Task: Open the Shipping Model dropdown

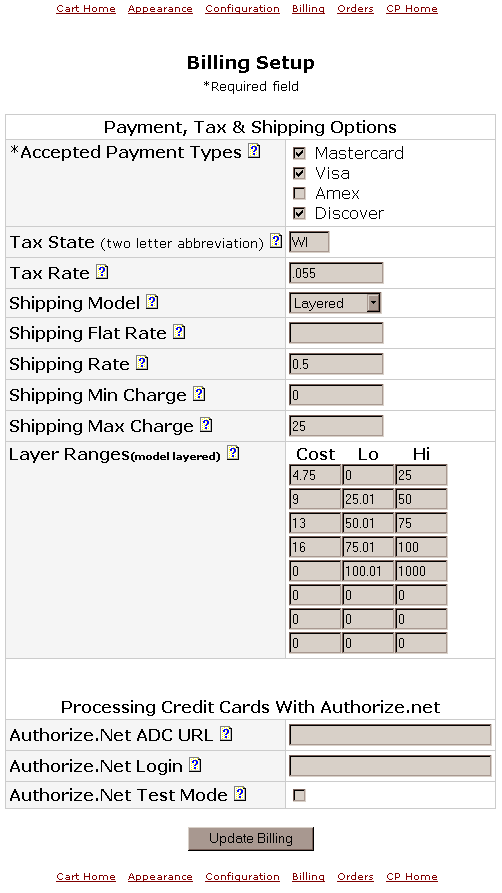Action: click(335, 303)
